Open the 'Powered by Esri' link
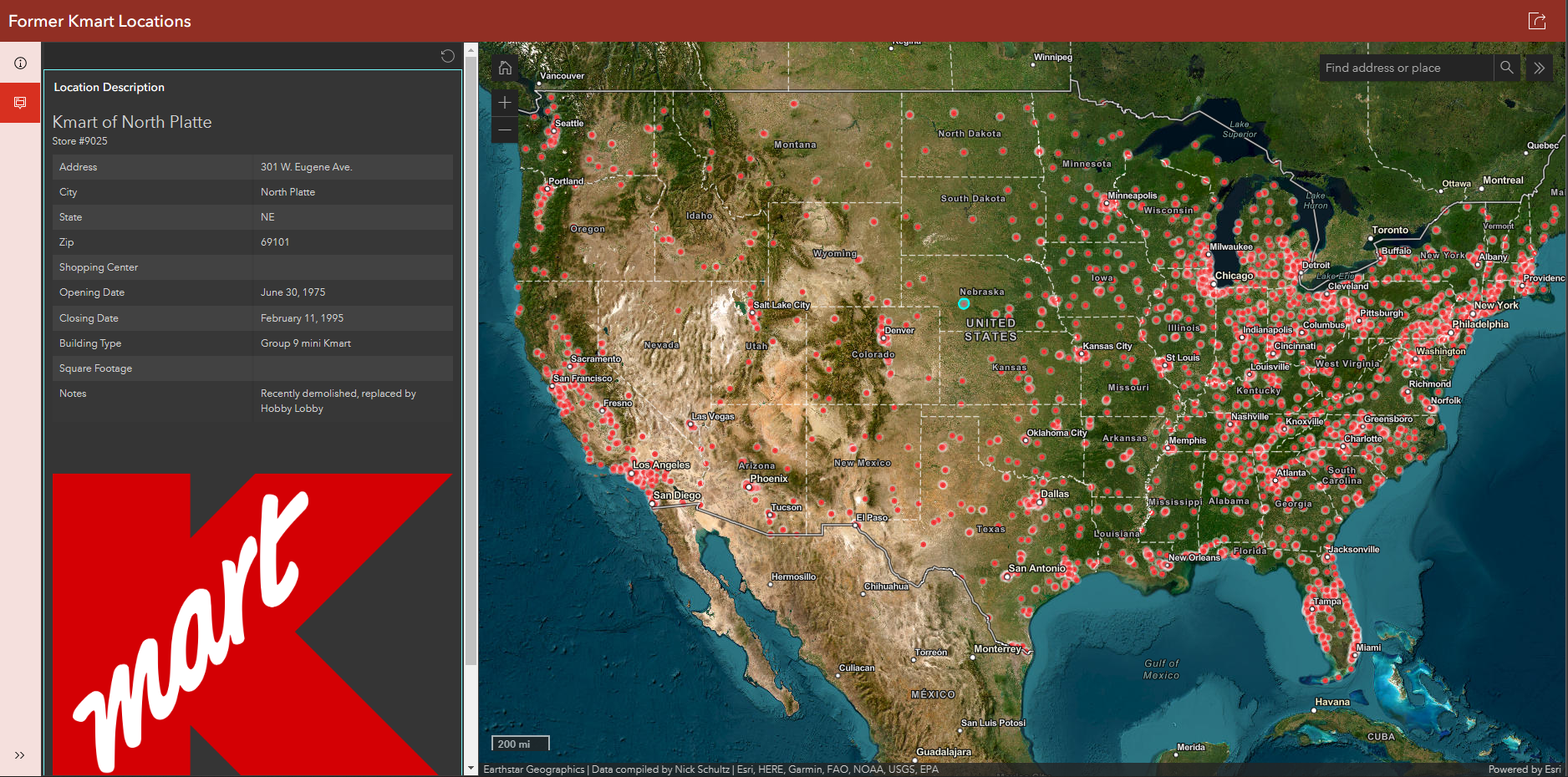The width and height of the screenshot is (1568, 777). 1525,769
